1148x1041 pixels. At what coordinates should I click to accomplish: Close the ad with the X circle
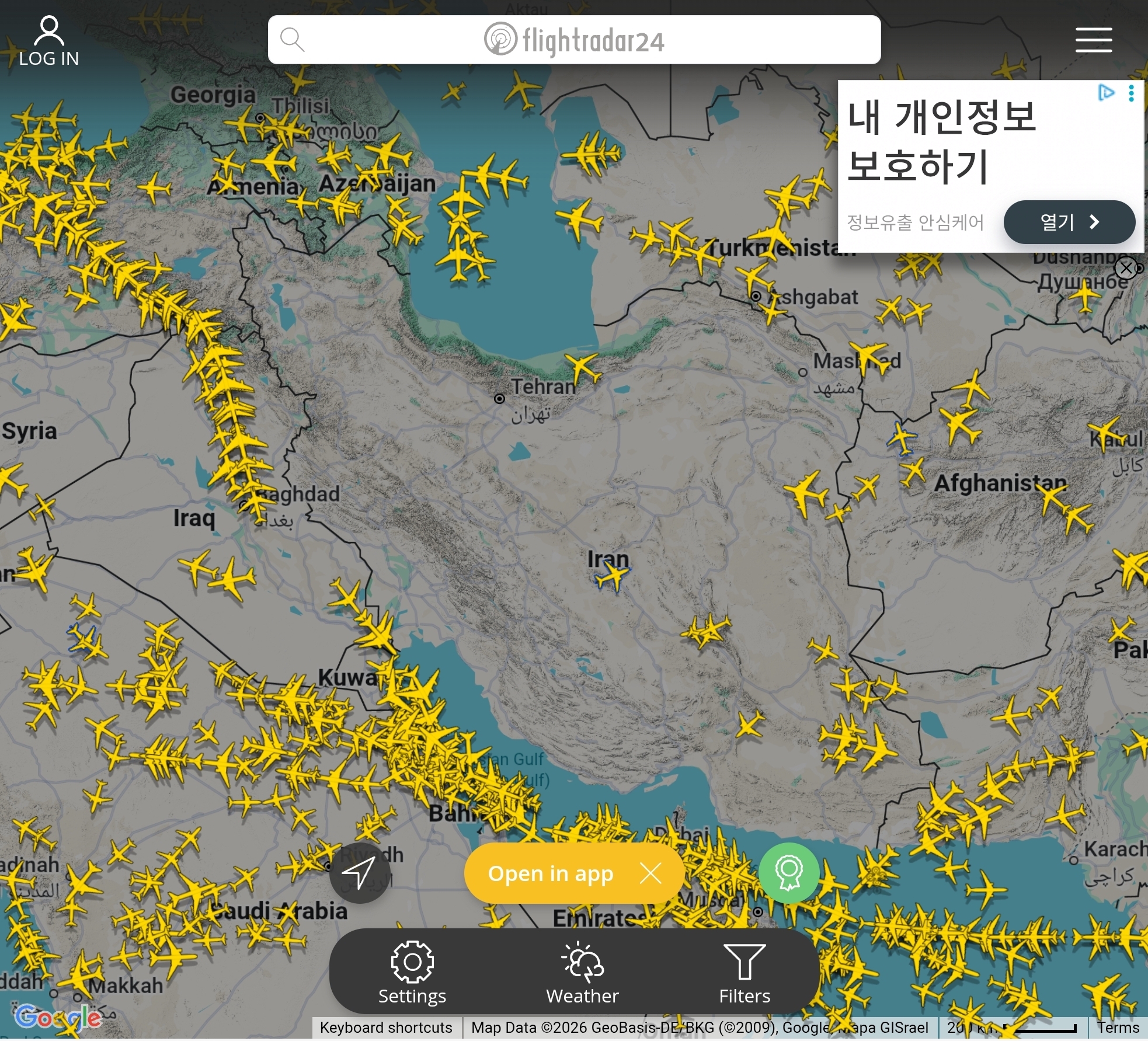pos(1126,268)
